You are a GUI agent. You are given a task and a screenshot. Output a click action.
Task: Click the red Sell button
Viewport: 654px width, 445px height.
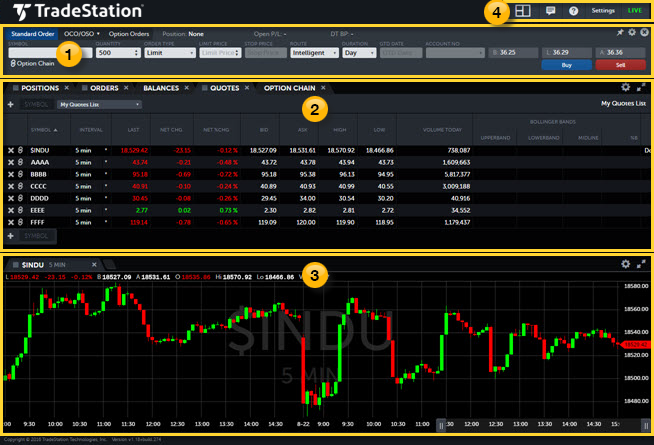click(x=620, y=65)
